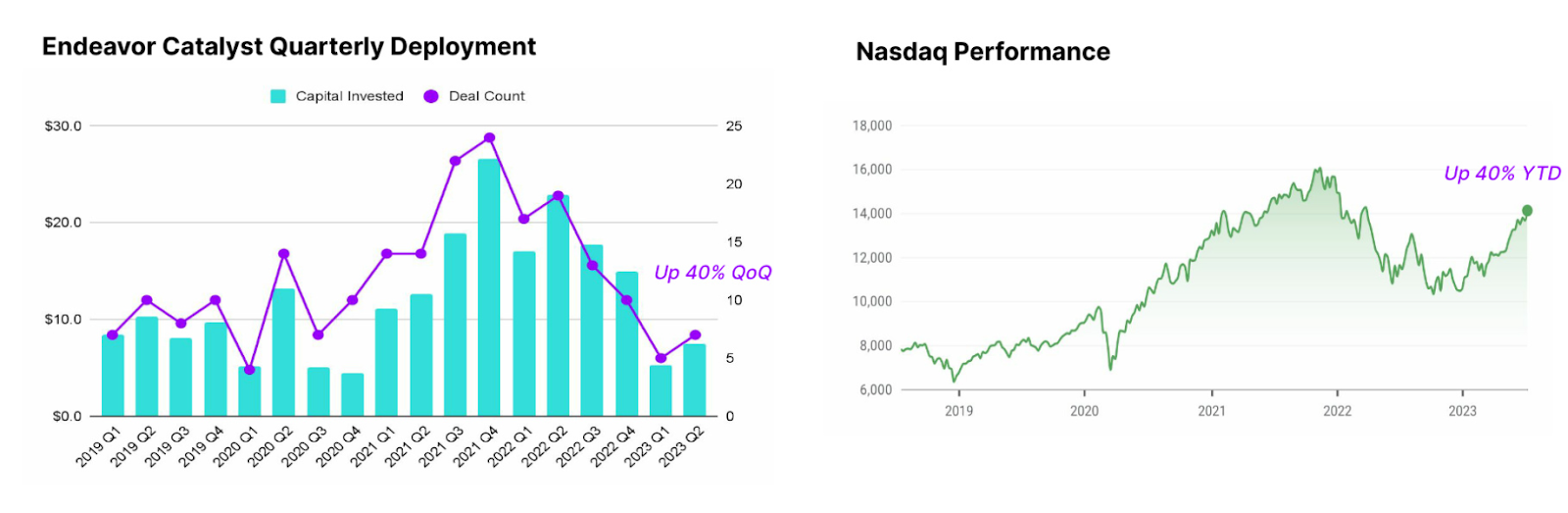Click the purple Deal Count legend dot
The image size is (1568, 513).
(431, 96)
